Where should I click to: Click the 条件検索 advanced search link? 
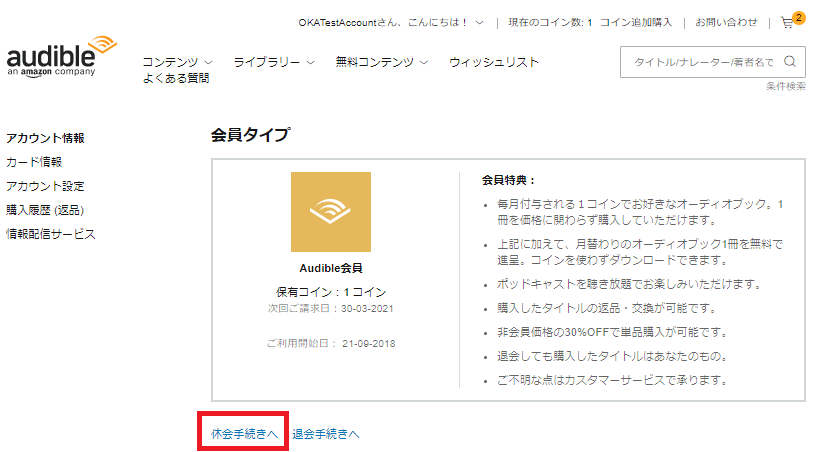tap(786, 86)
